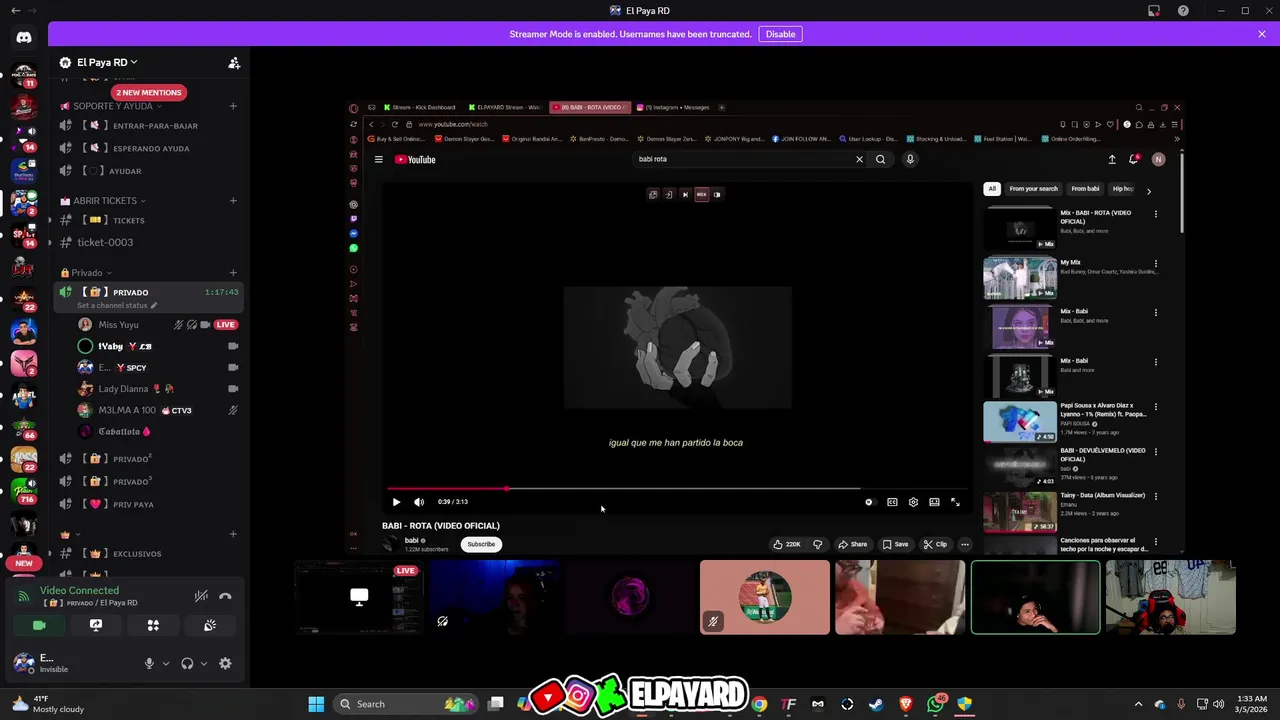Image resolution: width=1280 pixels, height=720 pixels.
Task: Open server icon with 11 badge
Action: (24, 76)
